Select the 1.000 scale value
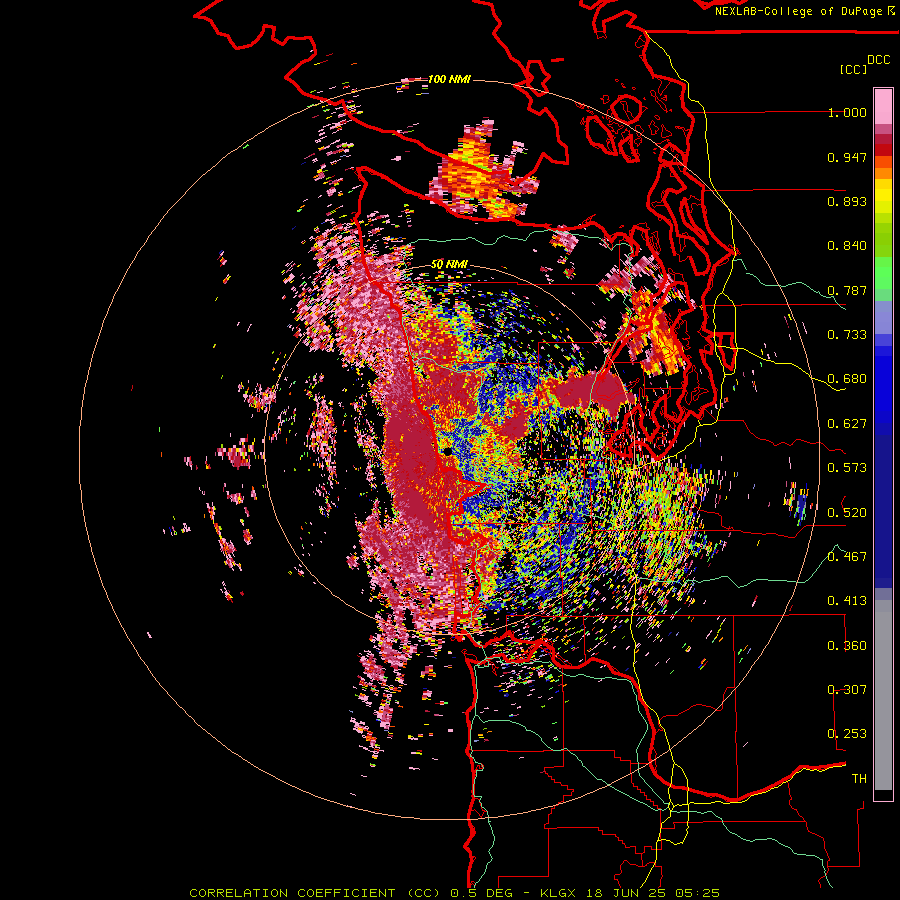 [x=847, y=112]
